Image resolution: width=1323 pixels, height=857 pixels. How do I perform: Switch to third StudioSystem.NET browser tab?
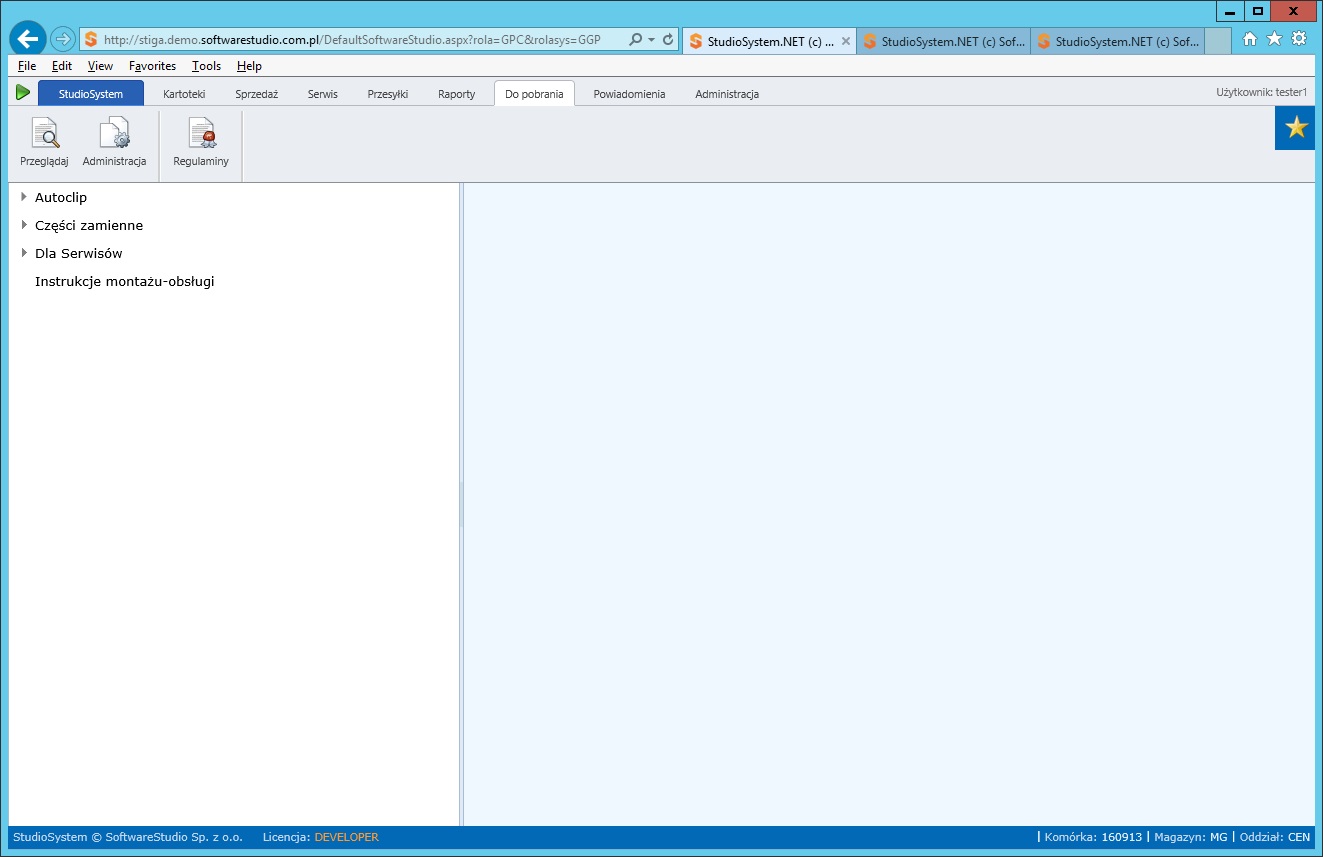pyautogui.click(x=1117, y=42)
